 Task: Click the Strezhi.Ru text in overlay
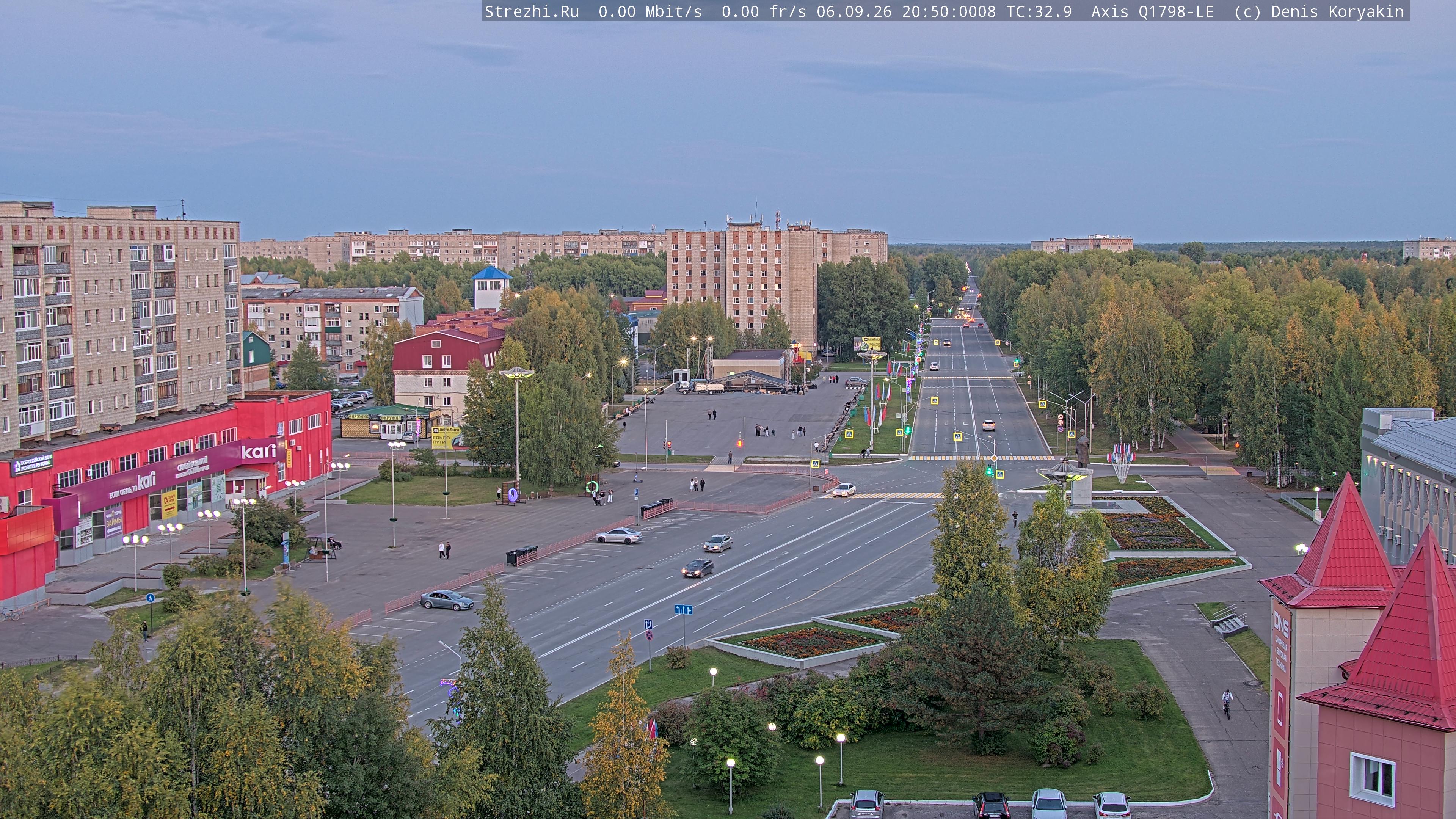[x=532, y=11]
